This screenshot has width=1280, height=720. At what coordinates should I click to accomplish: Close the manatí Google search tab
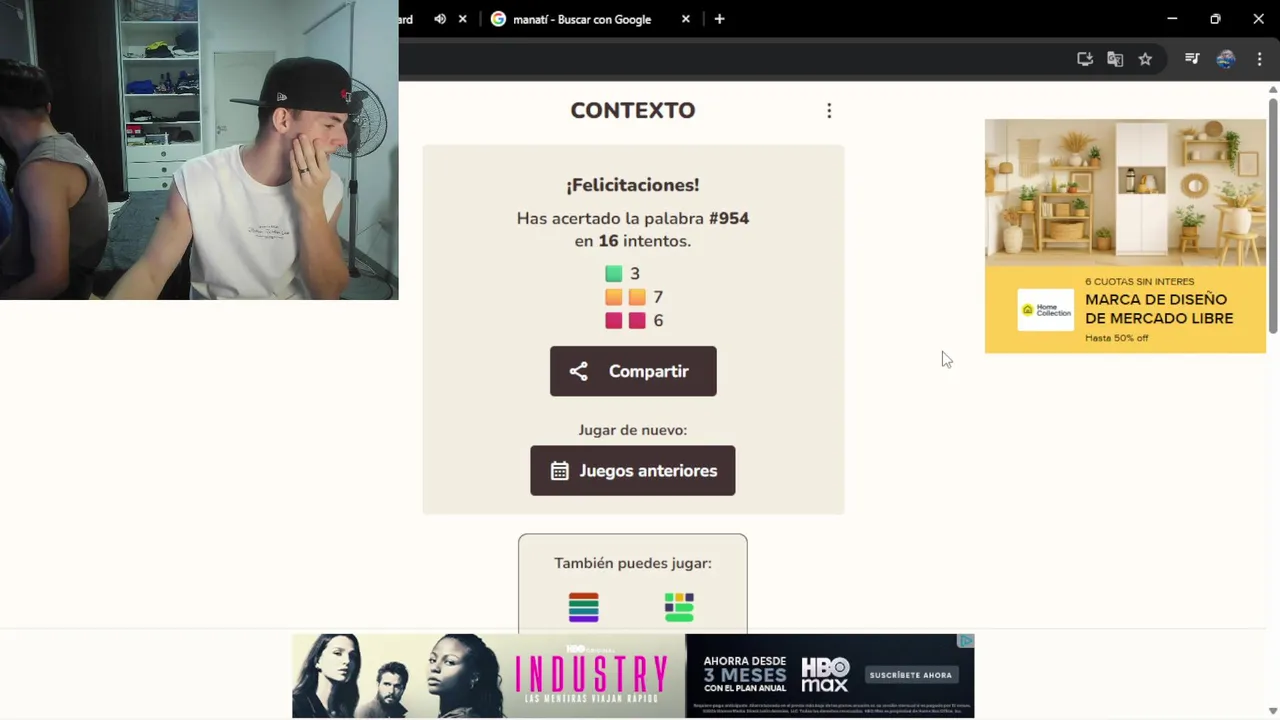[x=685, y=19]
